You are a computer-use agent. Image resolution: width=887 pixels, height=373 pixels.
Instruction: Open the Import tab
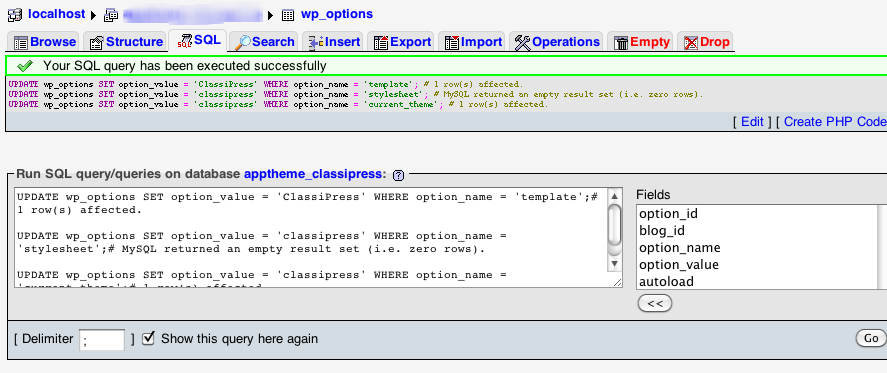click(x=473, y=42)
